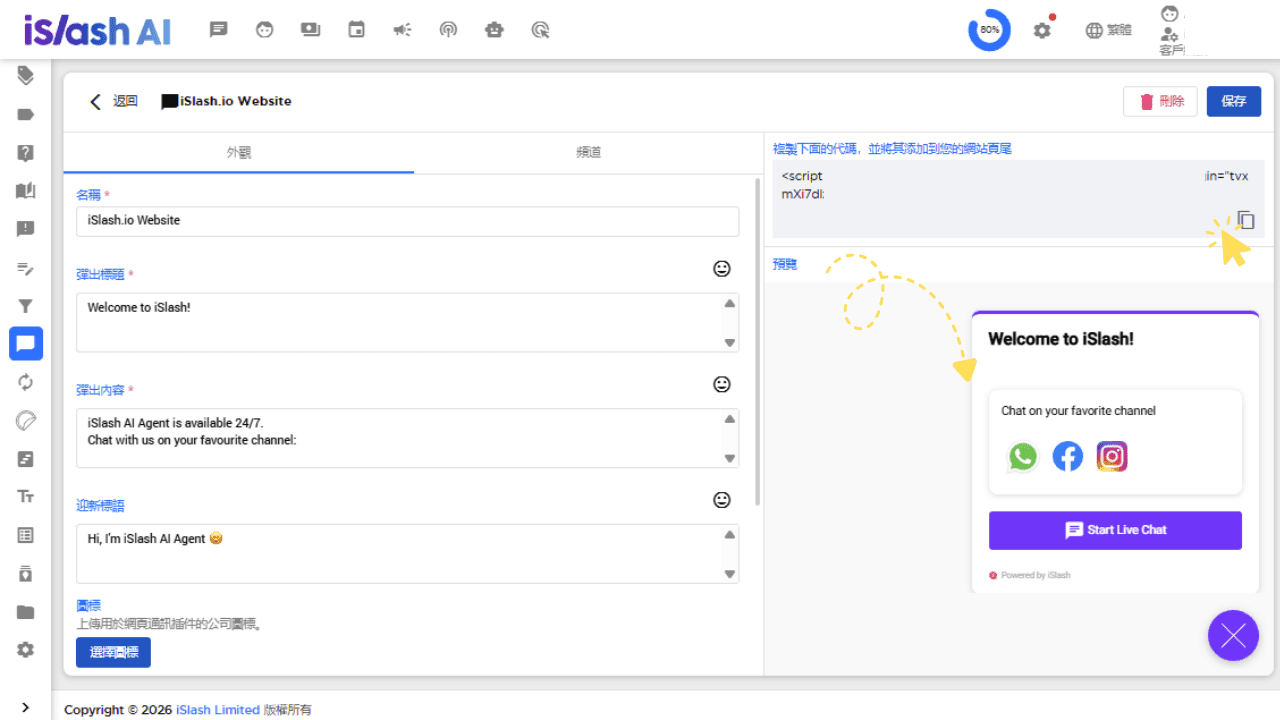This screenshot has height=720, width=1280.
Task: Click the up arrow in 彈出內容 text area
Action: pos(729,419)
